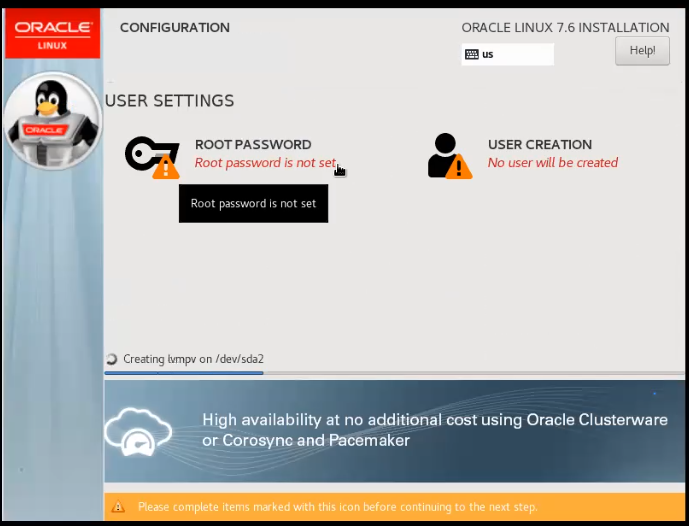Click the installation progress bar
Viewport: 689px width, 526px height.
click(395, 373)
